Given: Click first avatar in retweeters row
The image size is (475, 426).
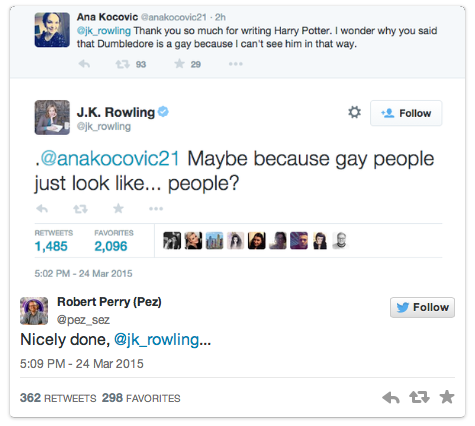Looking at the screenshot, I should coord(172,241).
